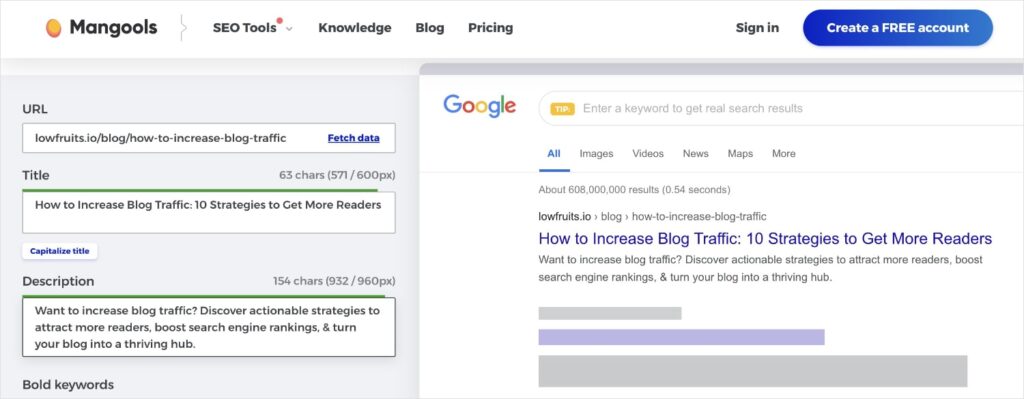Switch to the Videos tab
Image resolution: width=1024 pixels, height=399 pixels.
(x=648, y=154)
